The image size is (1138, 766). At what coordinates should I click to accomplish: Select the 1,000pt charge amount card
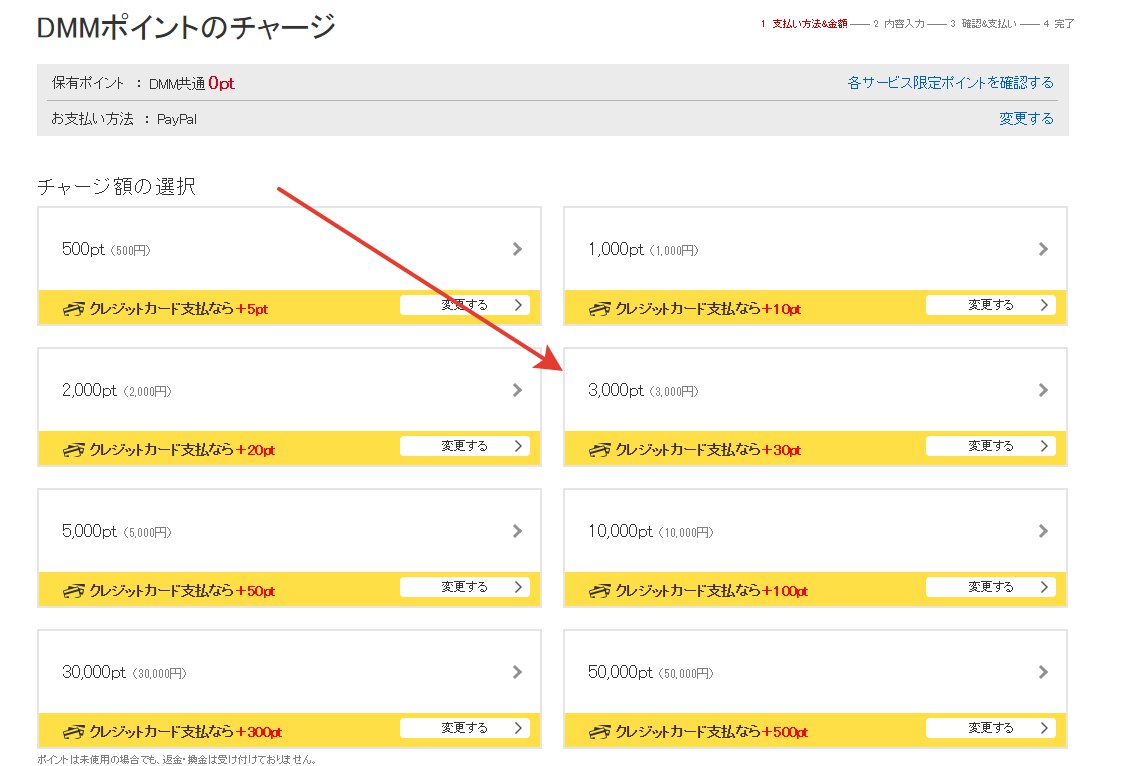tap(815, 249)
